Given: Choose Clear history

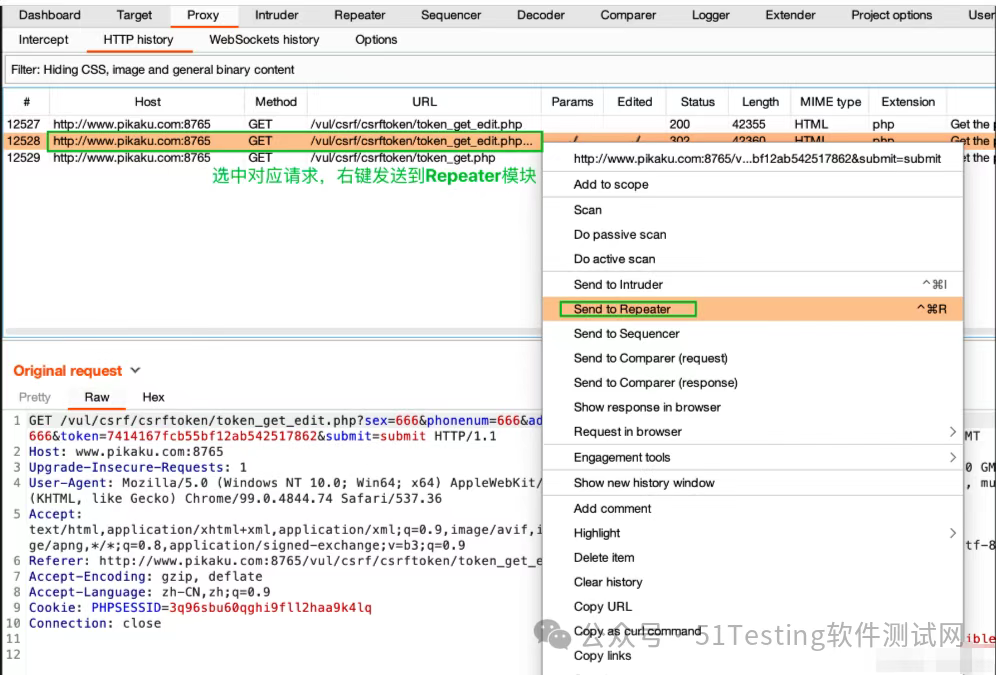Looking at the screenshot, I should [753, 582].
